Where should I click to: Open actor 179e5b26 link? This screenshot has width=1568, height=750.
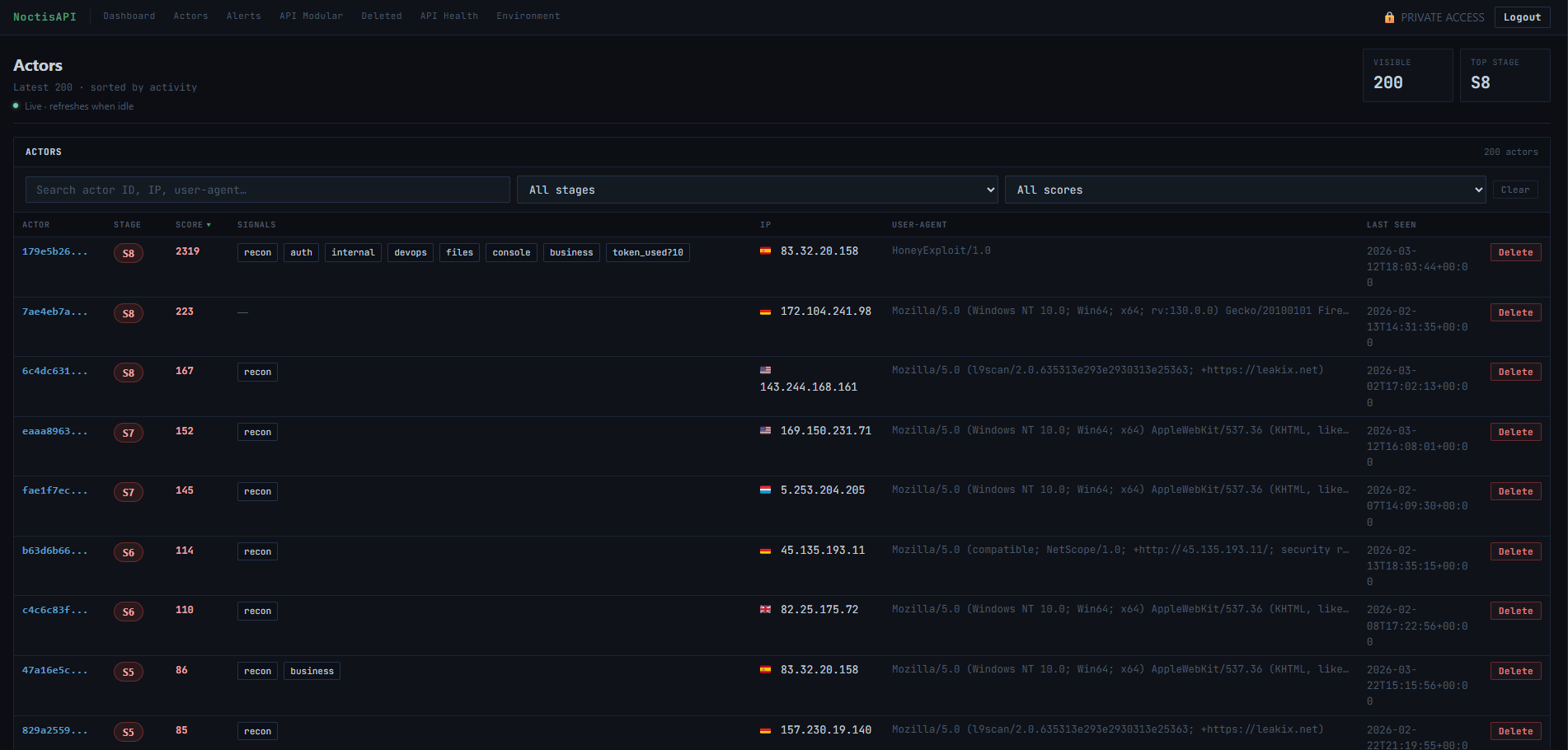pyautogui.click(x=54, y=251)
